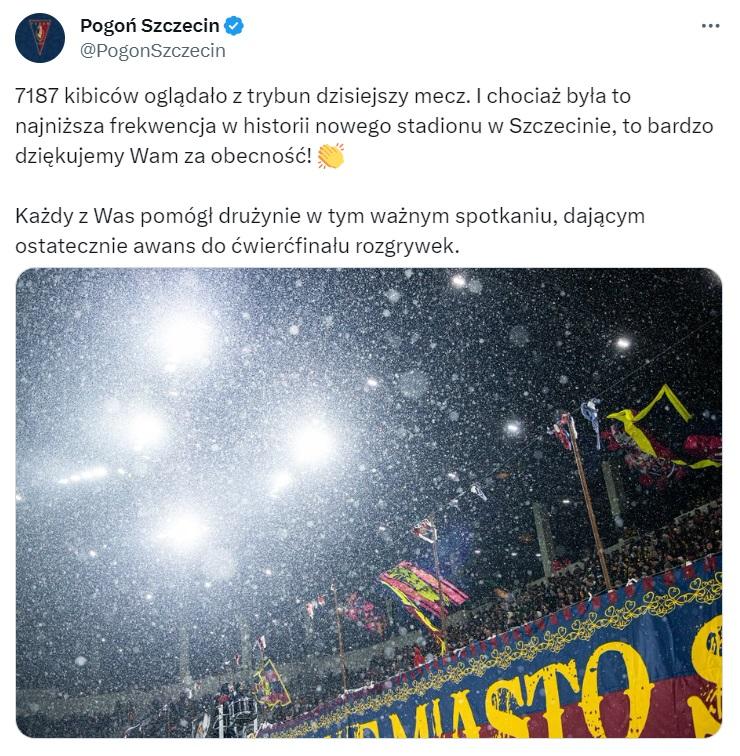Click the yellow scarf flag in the photo
The width and height of the screenshot is (740, 756).
[660, 423]
